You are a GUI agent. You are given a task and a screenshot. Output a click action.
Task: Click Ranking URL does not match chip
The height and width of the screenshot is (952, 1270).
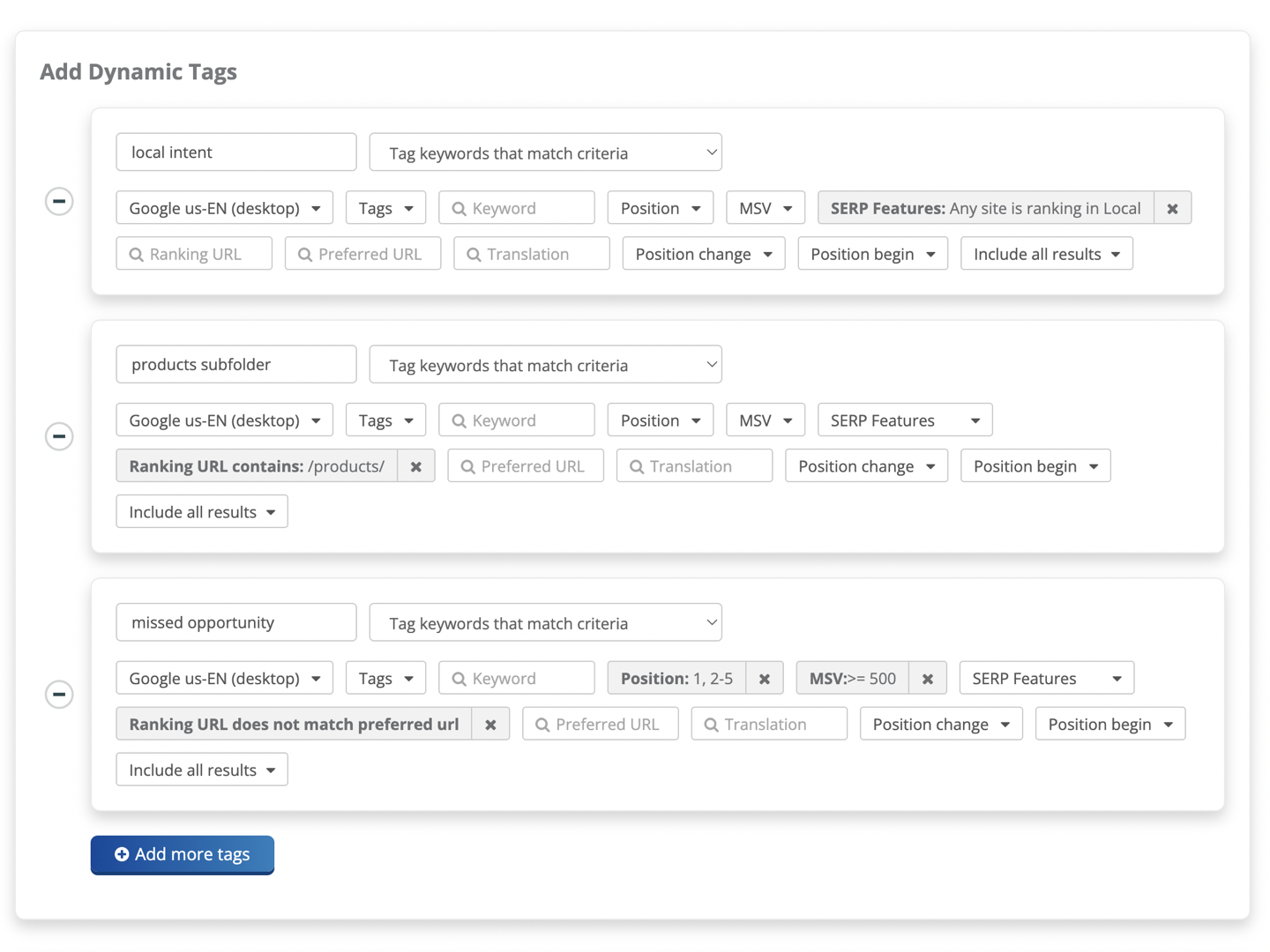coord(294,725)
